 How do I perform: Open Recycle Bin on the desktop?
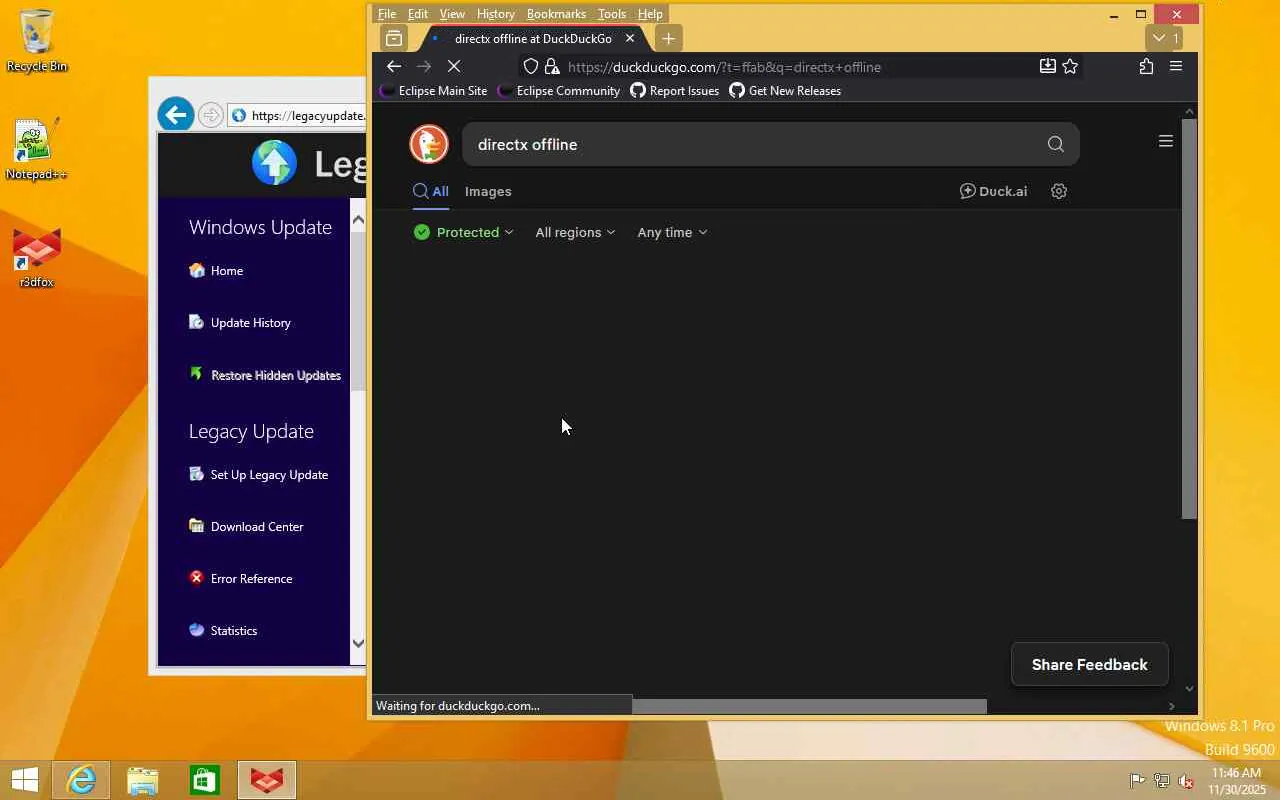37,42
